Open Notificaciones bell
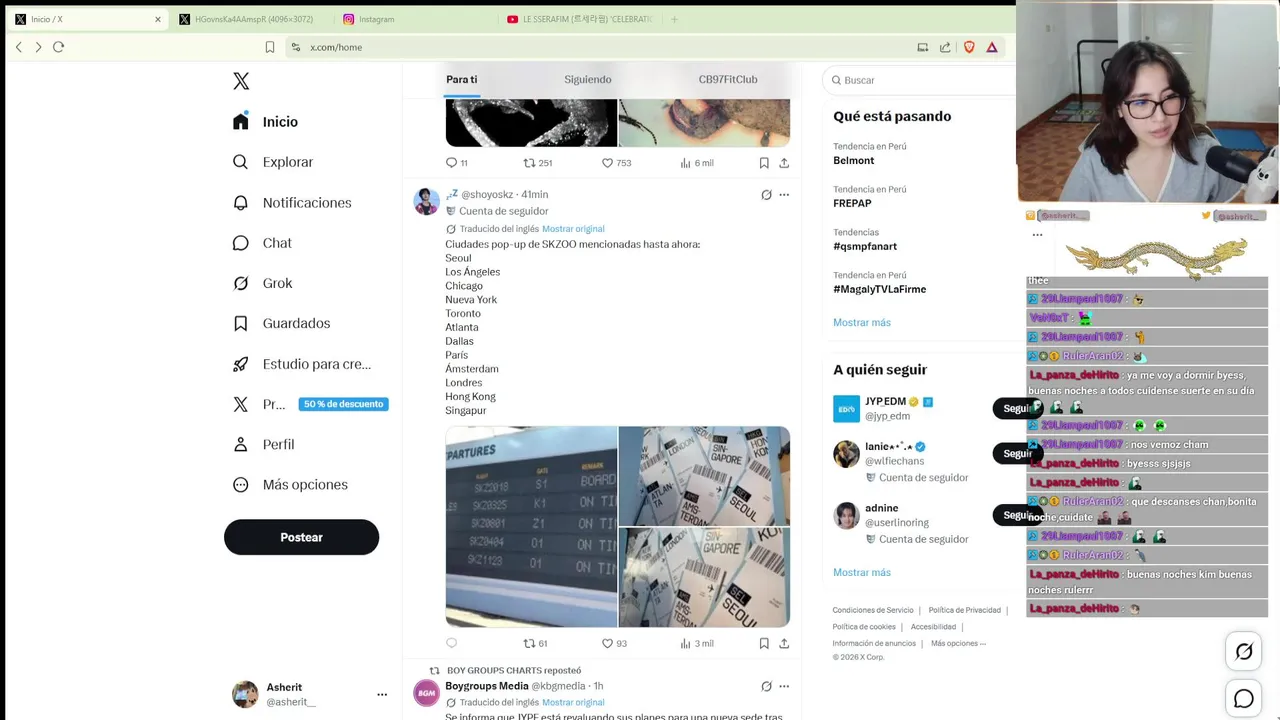This screenshot has height=720, width=1280. point(291,203)
